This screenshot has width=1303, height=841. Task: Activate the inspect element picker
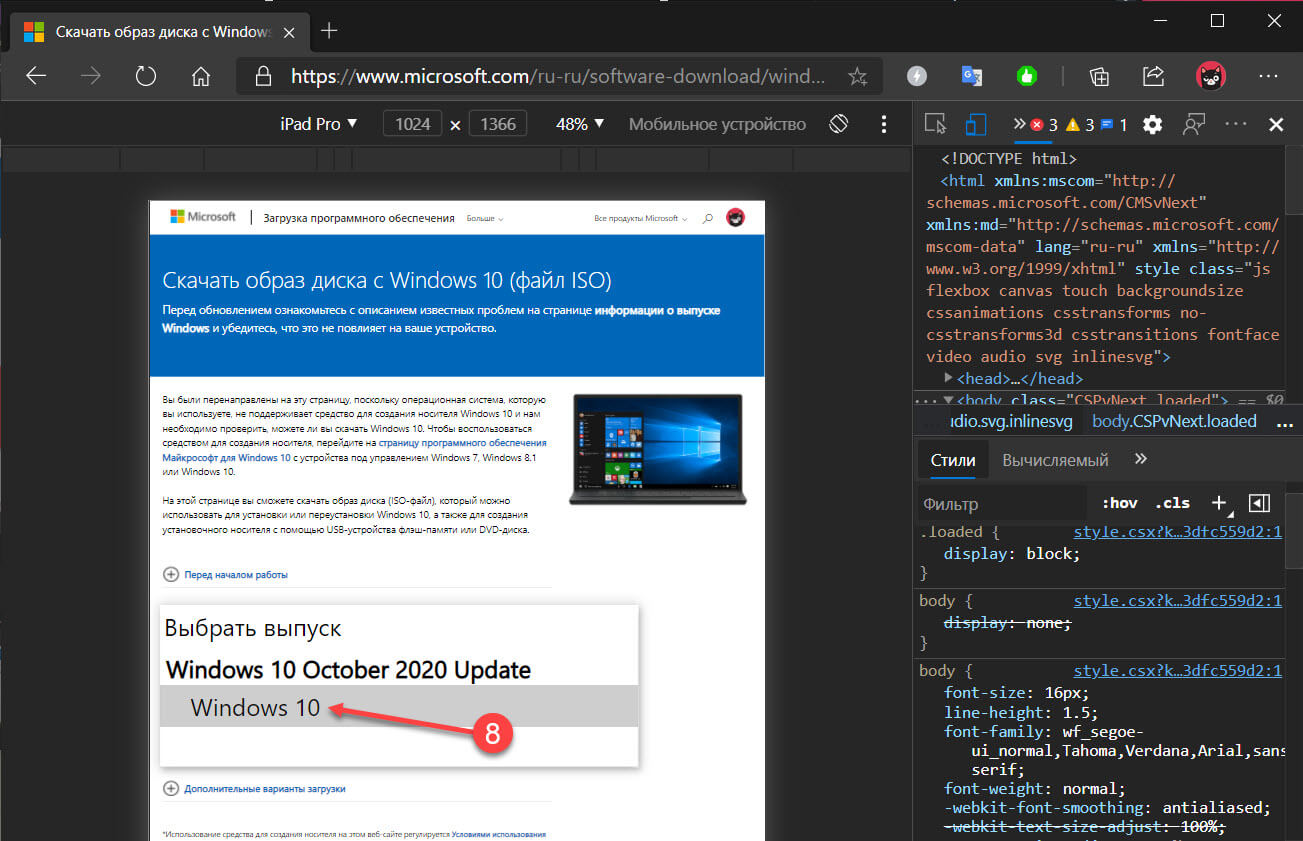coord(935,124)
